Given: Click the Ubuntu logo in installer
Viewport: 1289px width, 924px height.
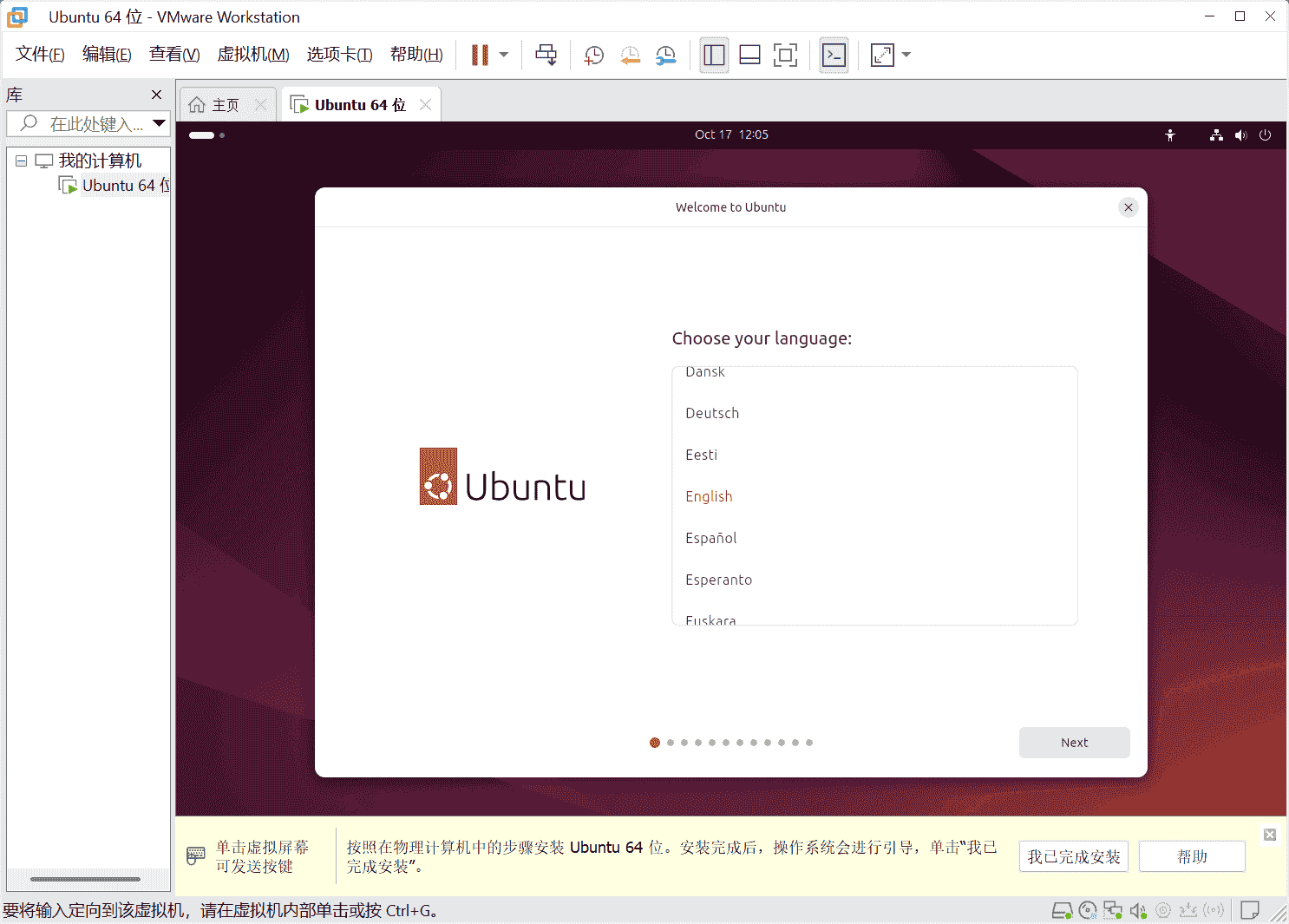Looking at the screenshot, I should (502, 476).
